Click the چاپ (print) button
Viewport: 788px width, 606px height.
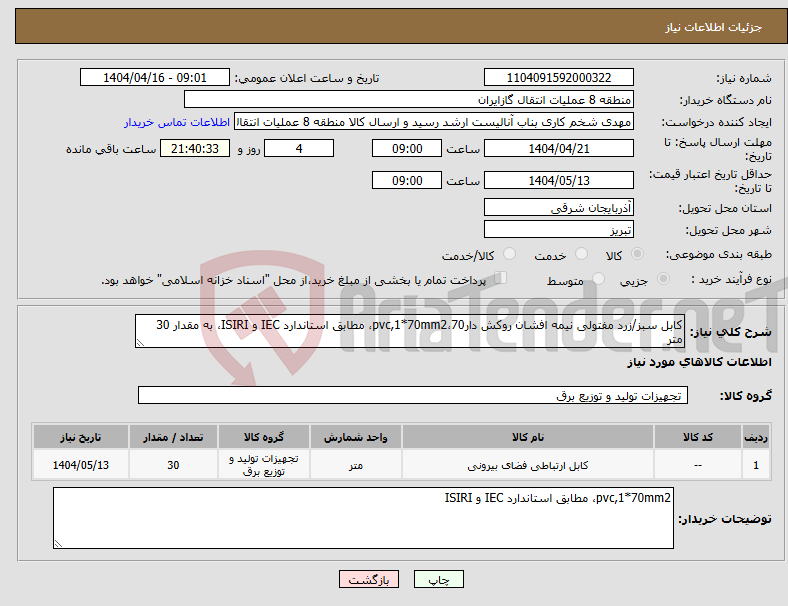point(438,579)
